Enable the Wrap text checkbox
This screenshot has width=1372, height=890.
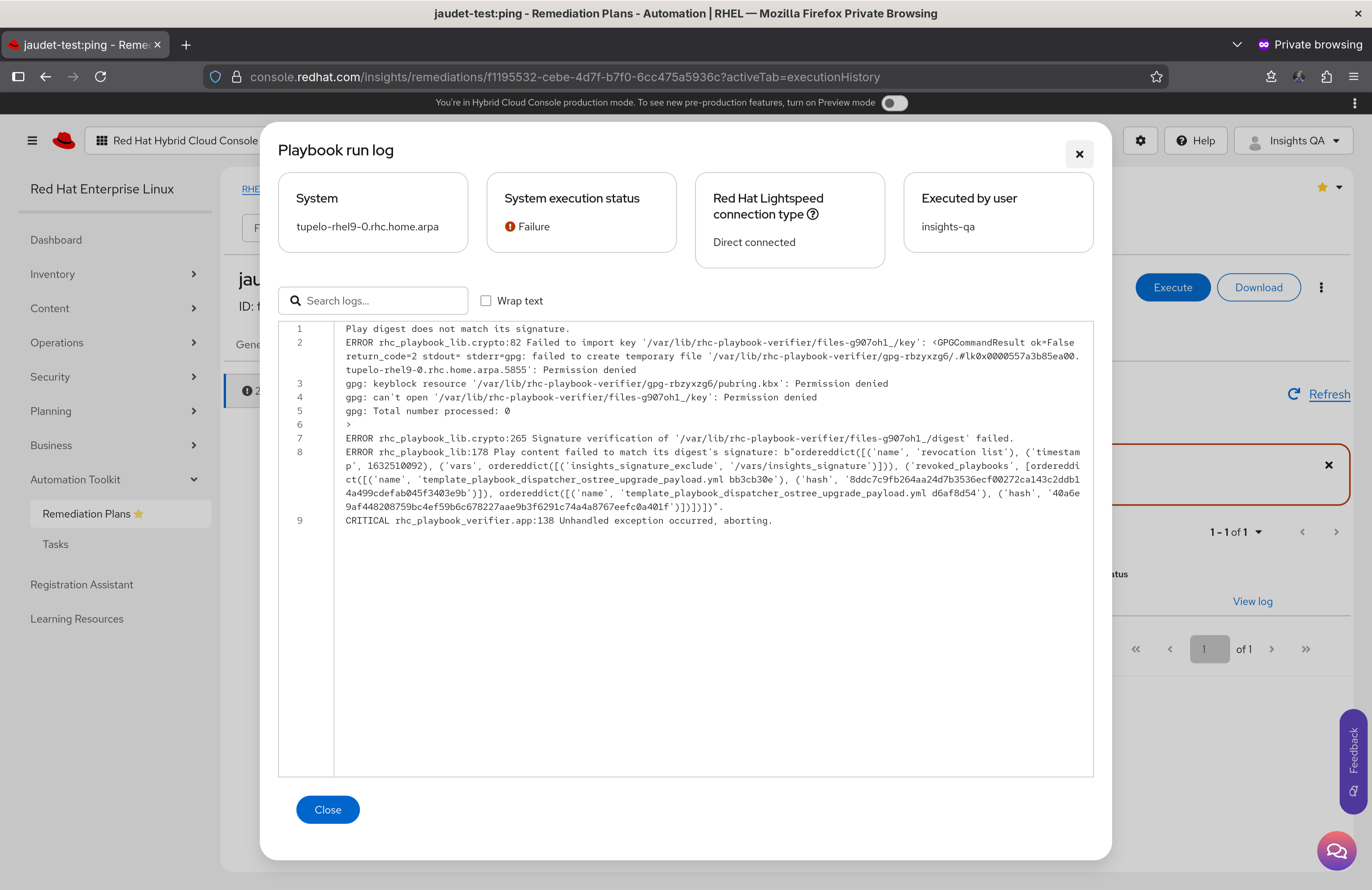486,301
